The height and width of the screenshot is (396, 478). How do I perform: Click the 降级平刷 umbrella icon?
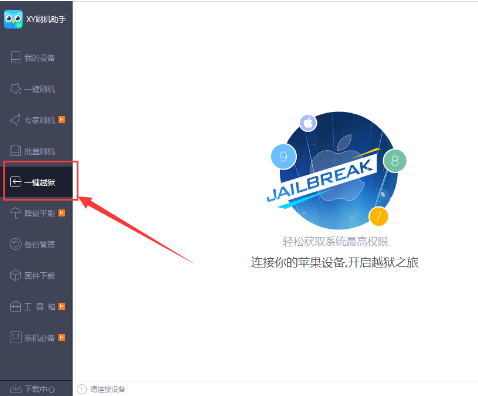[15, 213]
